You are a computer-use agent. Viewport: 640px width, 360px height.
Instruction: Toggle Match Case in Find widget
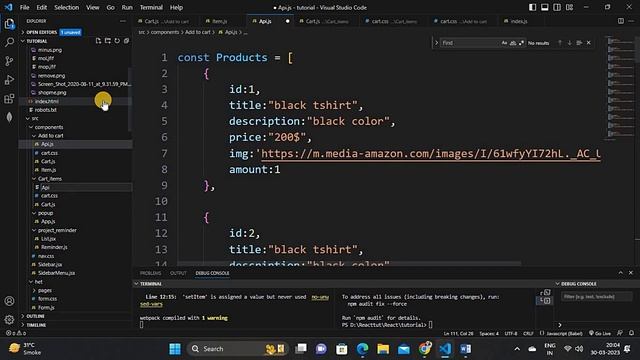click(504, 43)
